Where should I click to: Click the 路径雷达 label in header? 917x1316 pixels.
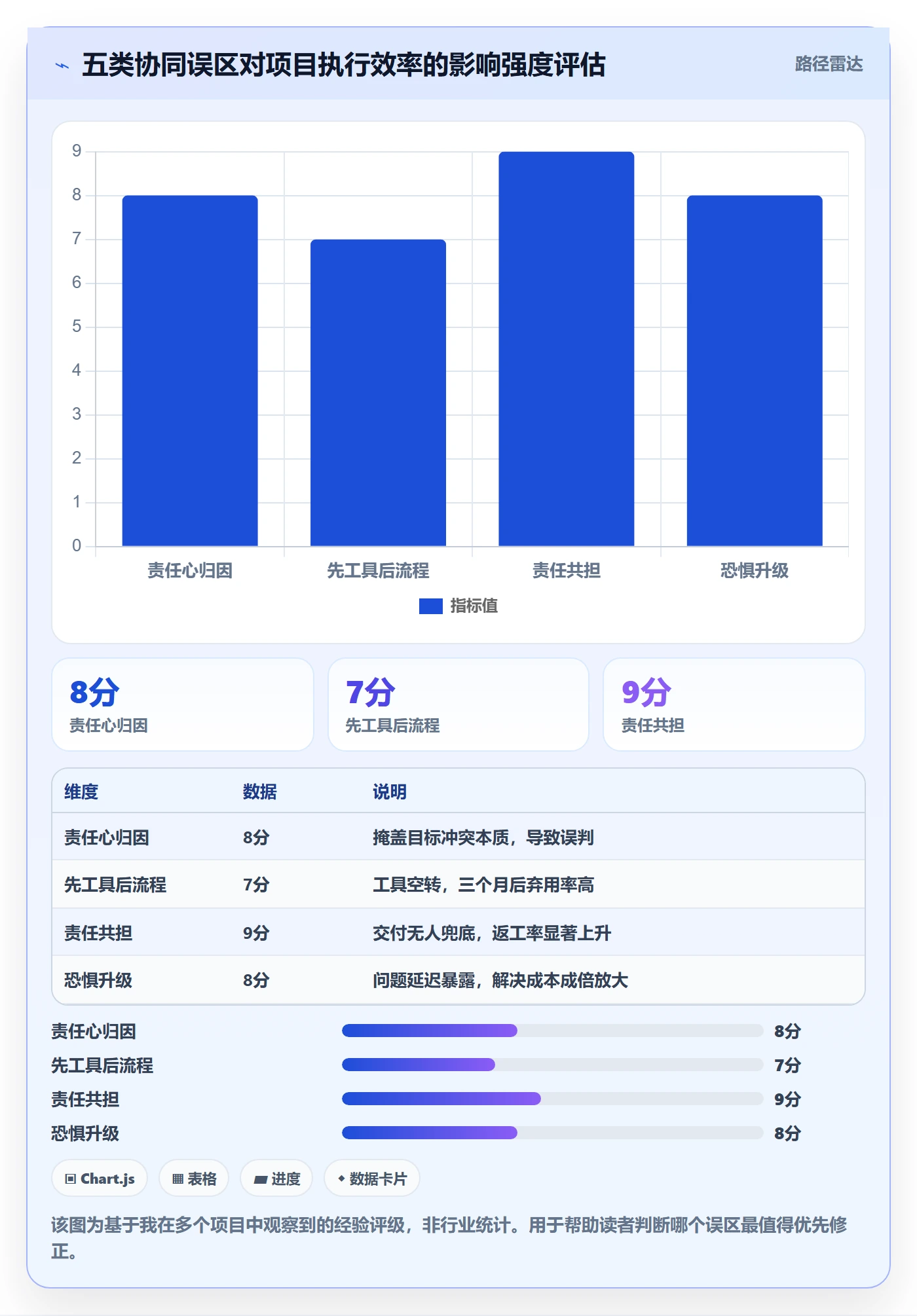[829, 64]
